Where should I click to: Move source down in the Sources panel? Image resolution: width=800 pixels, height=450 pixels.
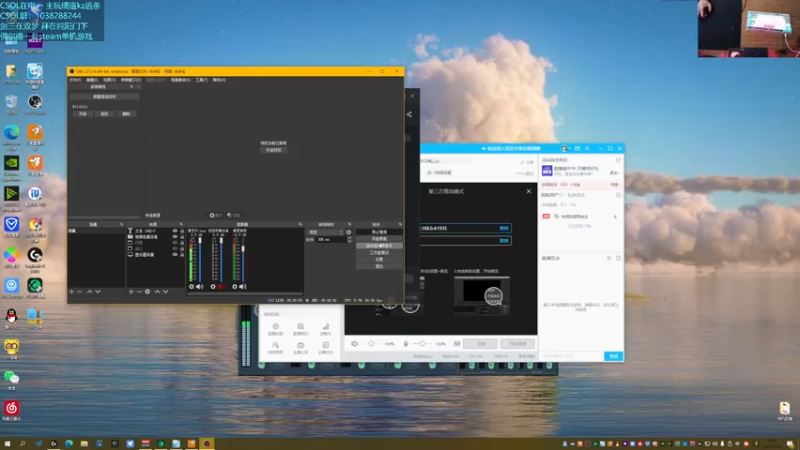point(165,292)
